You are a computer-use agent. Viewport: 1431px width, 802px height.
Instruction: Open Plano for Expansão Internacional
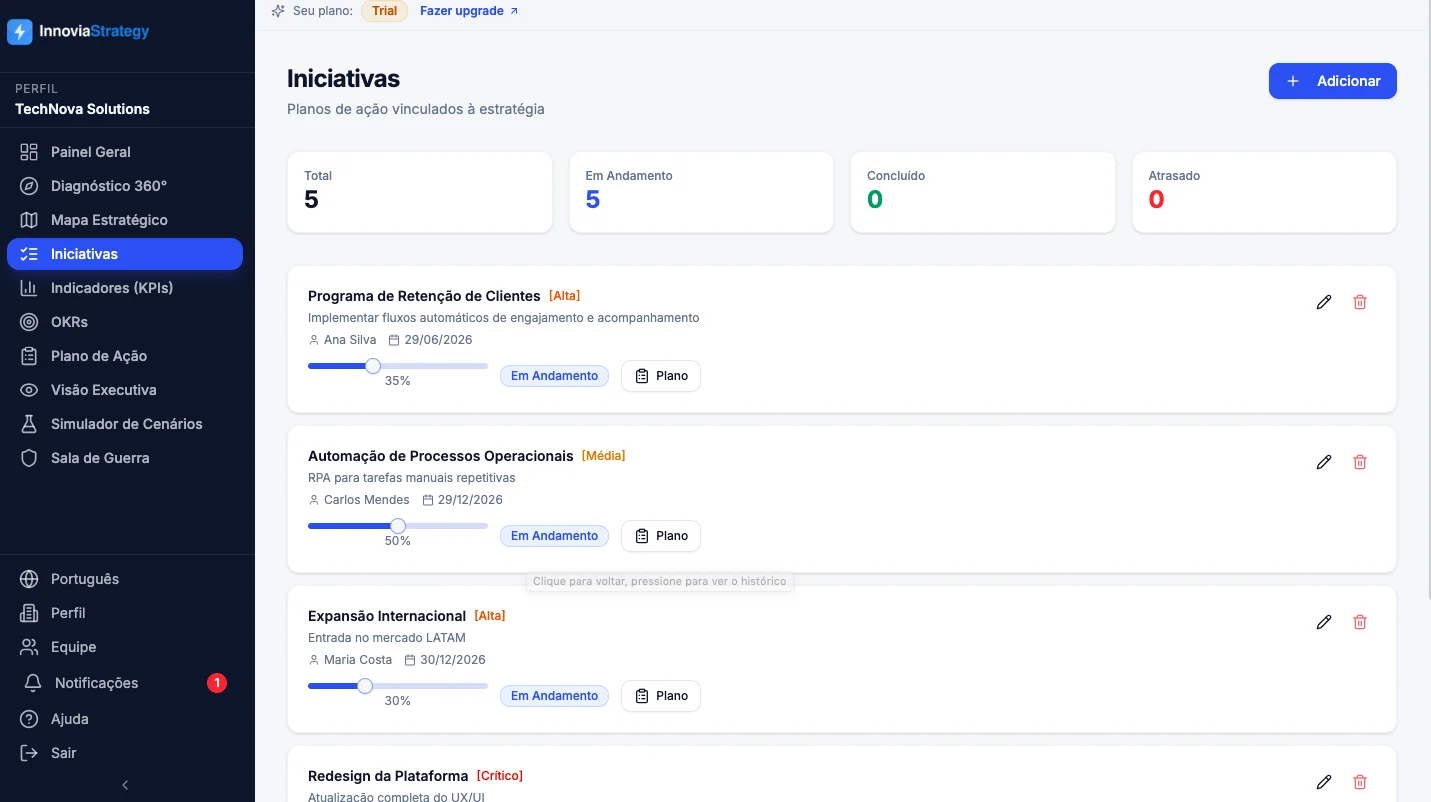tap(661, 696)
